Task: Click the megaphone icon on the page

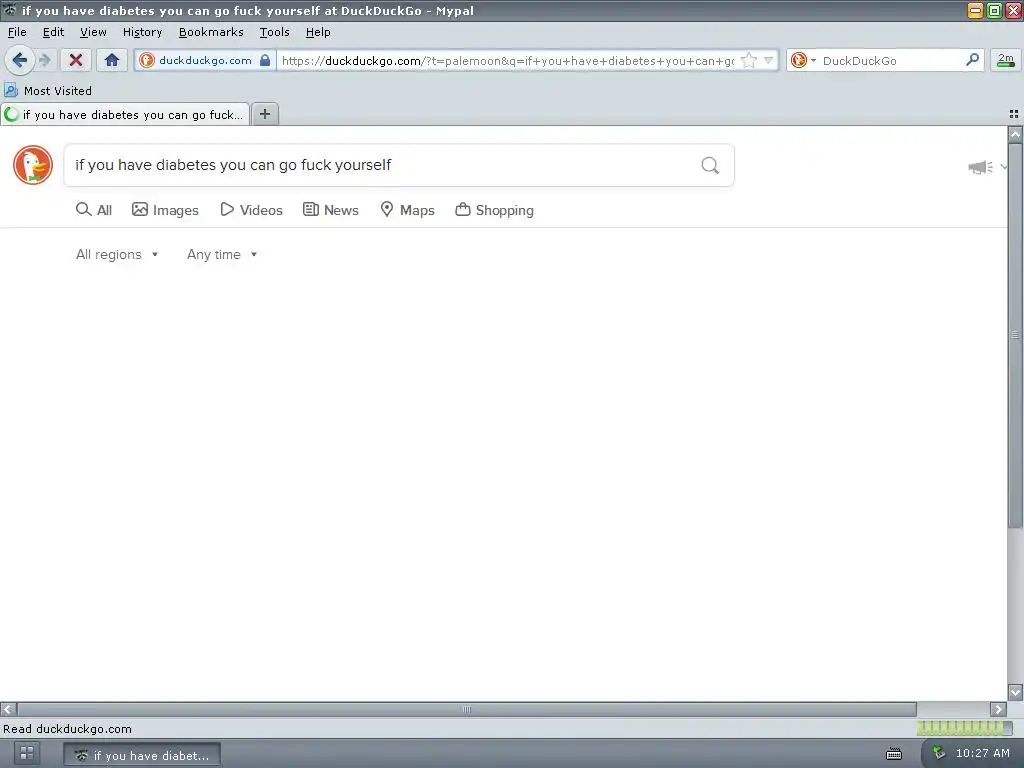Action: coord(980,167)
